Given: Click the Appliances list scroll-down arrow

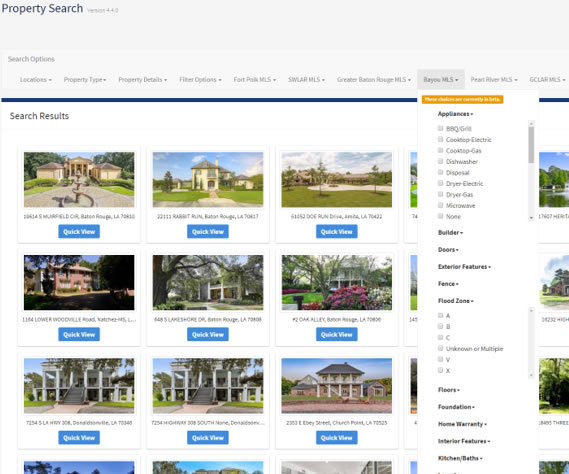Looking at the screenshot, I should click(x=531, y=218).
